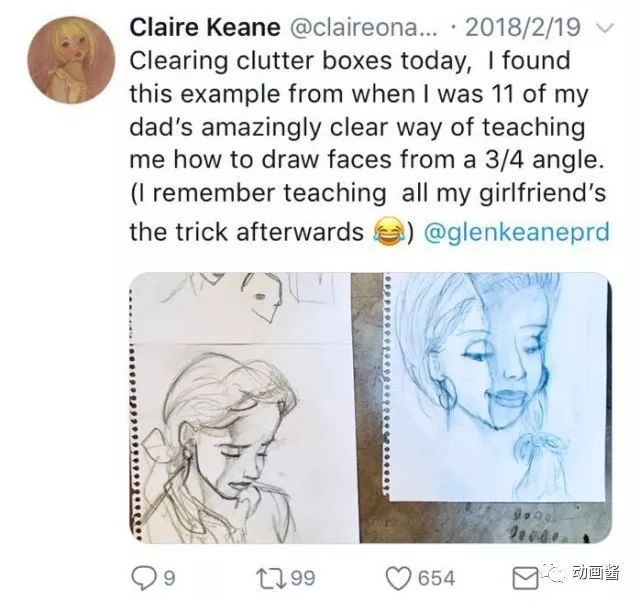Click the laughing-crying emoji in the tweet
The height and width of the screenshot is (601, 640).
click(386, 232)
